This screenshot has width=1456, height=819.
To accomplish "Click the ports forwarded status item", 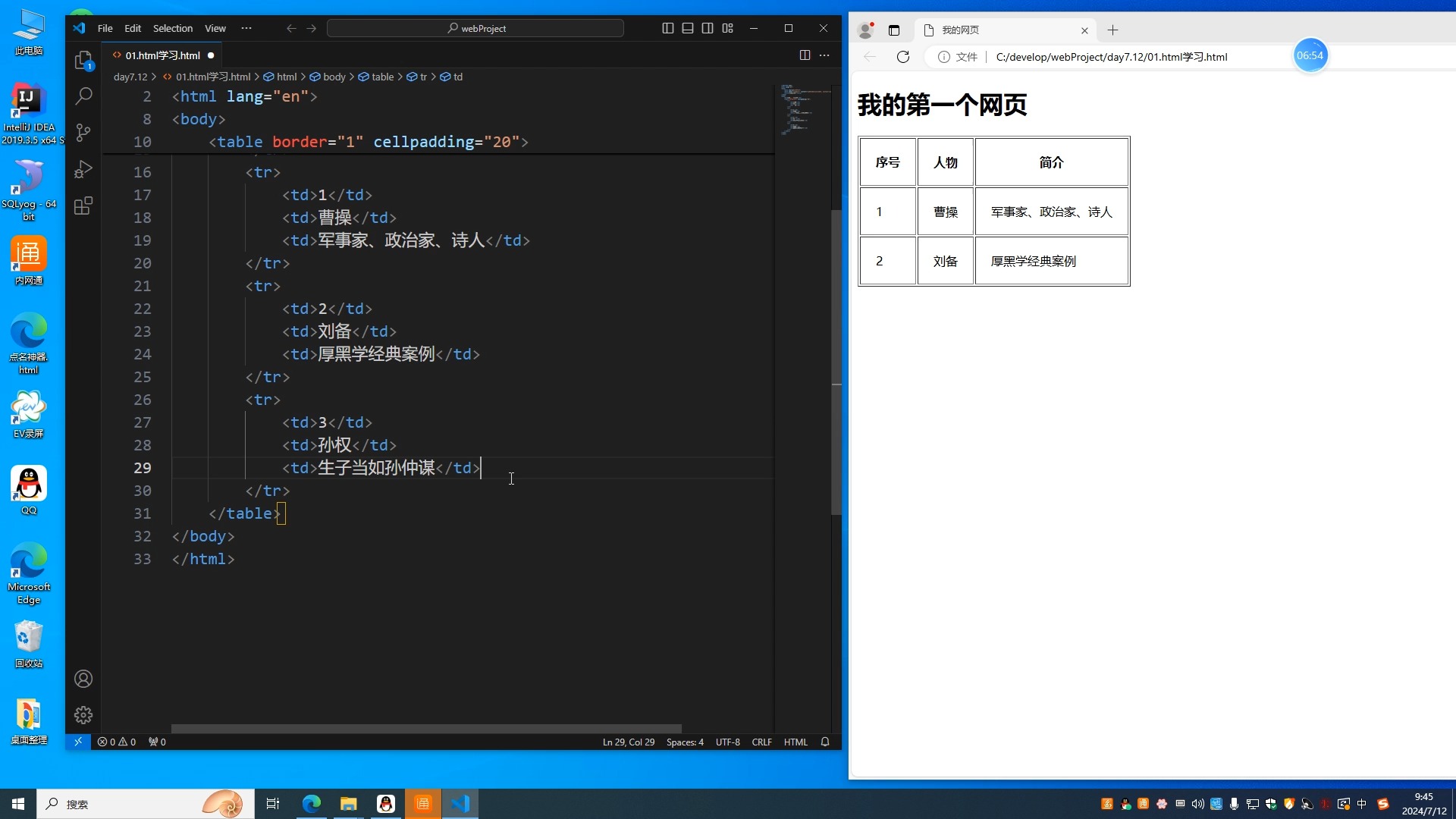I will coord(157,742).
